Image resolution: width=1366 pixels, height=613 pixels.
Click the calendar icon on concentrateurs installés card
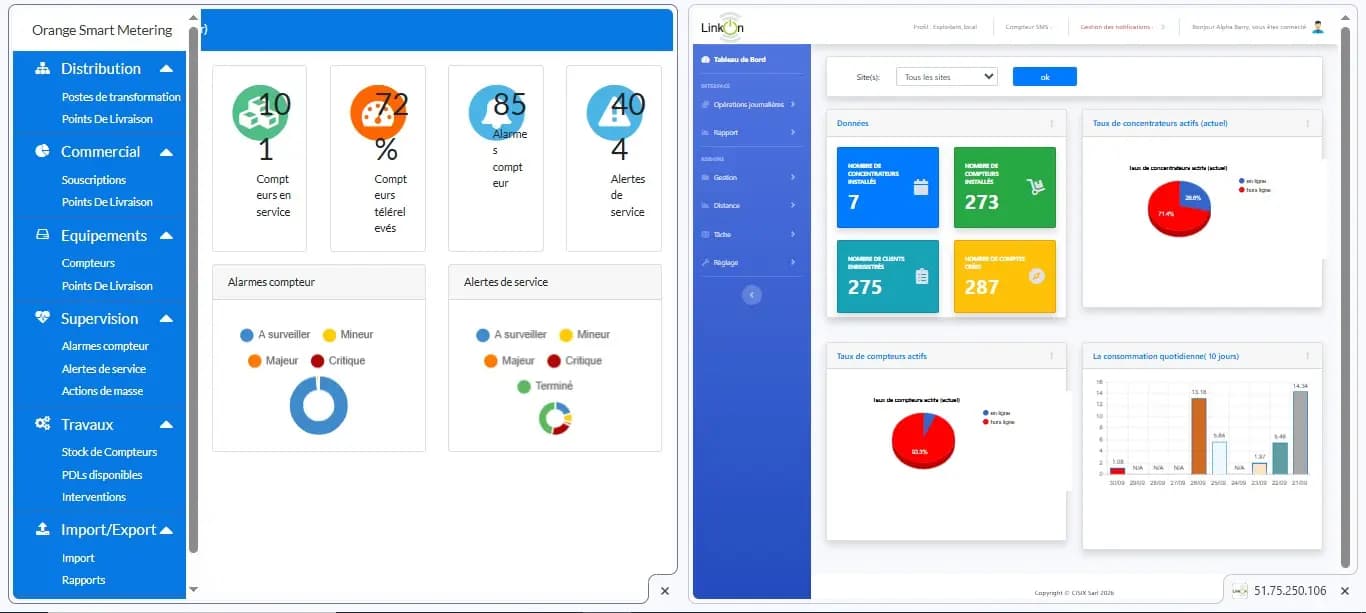921,187
